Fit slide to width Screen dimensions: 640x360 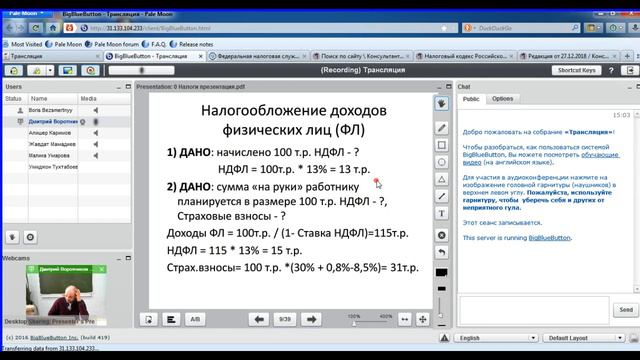click(404, 319)
